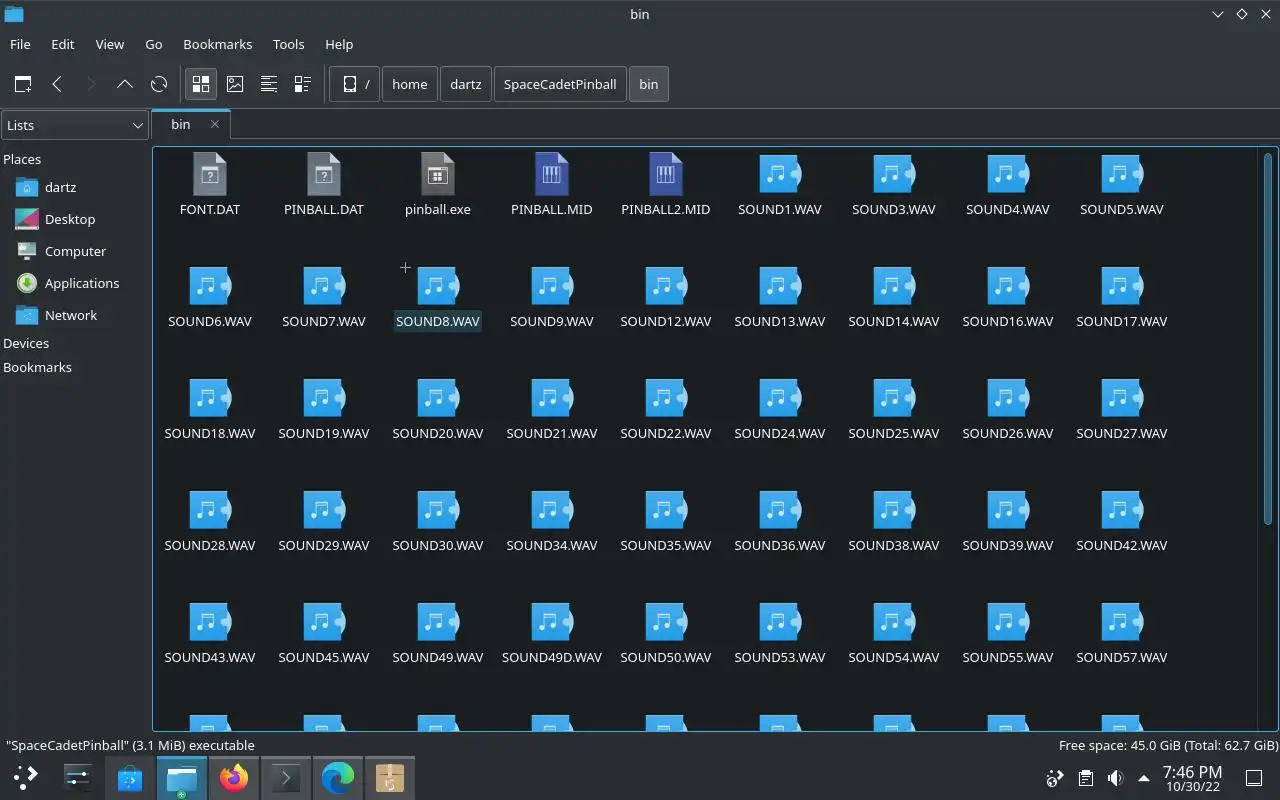The height and width of the screenshot is (800, 1280).
Task: Open Computer in Places sidebar
Action: [x=75, y=251]
